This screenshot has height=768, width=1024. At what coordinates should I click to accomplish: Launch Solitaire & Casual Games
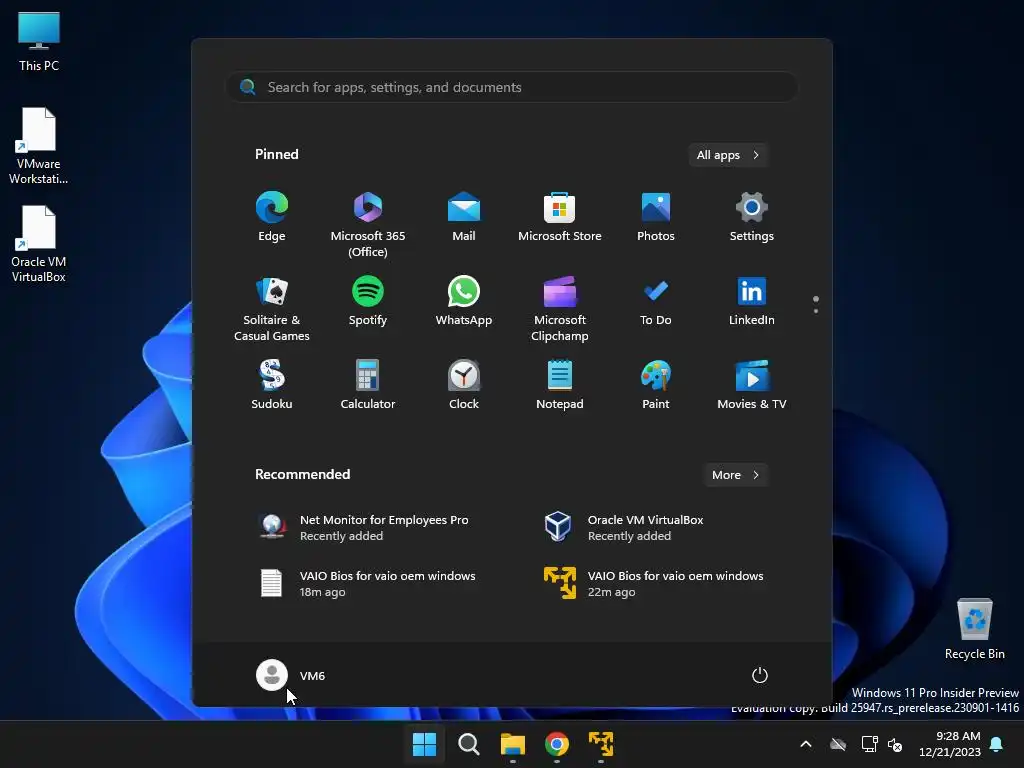point(272,308)
